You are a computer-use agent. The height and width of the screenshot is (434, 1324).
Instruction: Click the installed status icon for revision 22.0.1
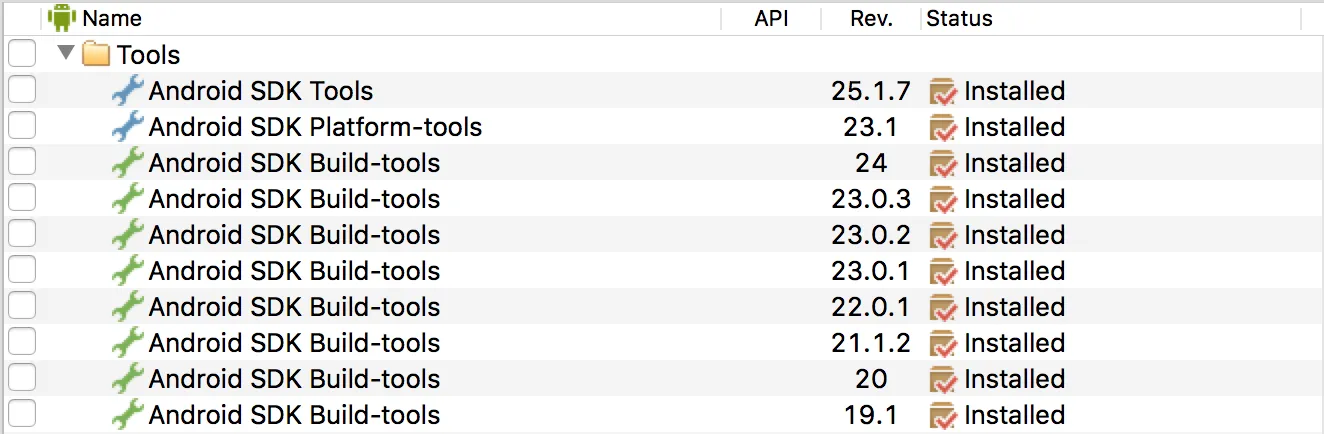tap(943, 308)
